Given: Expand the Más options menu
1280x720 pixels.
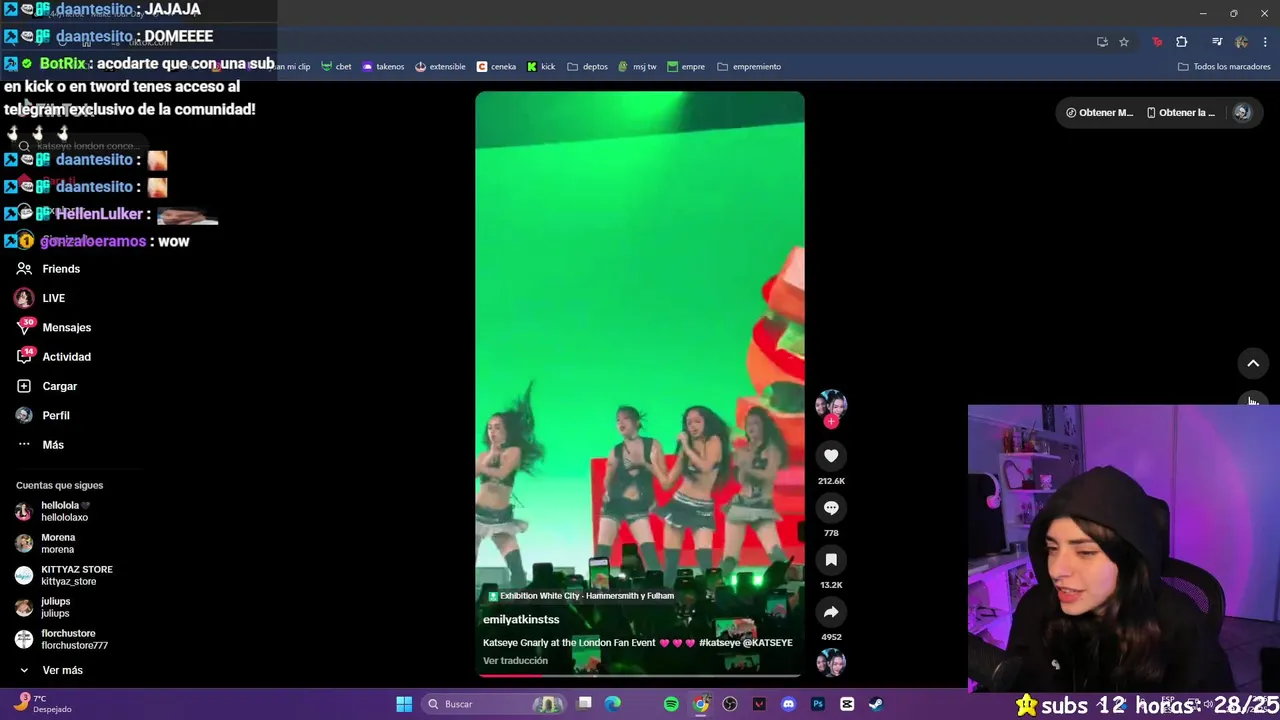Looking at the screenshot, I should pyautogui.click(x=53, y=445).
